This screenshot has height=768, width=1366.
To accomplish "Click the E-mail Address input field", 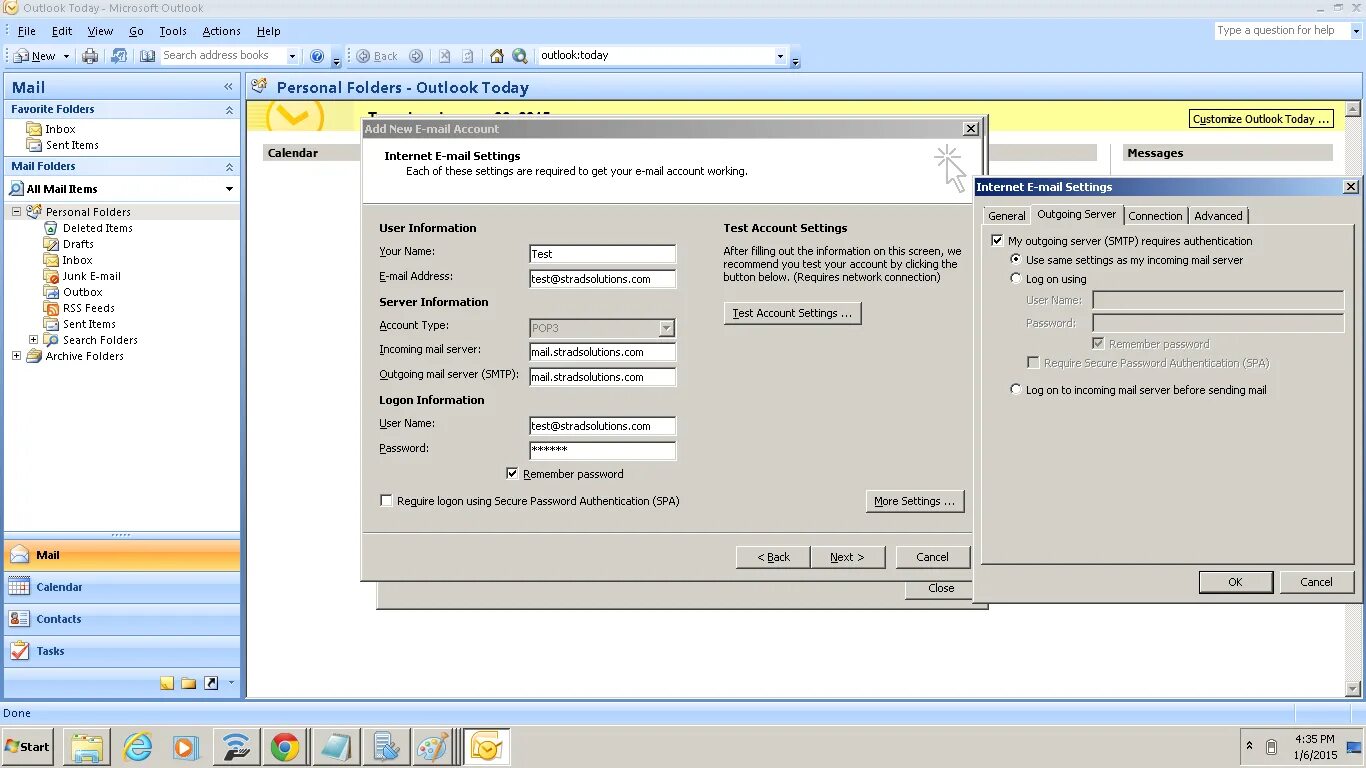I will [602, 279].
